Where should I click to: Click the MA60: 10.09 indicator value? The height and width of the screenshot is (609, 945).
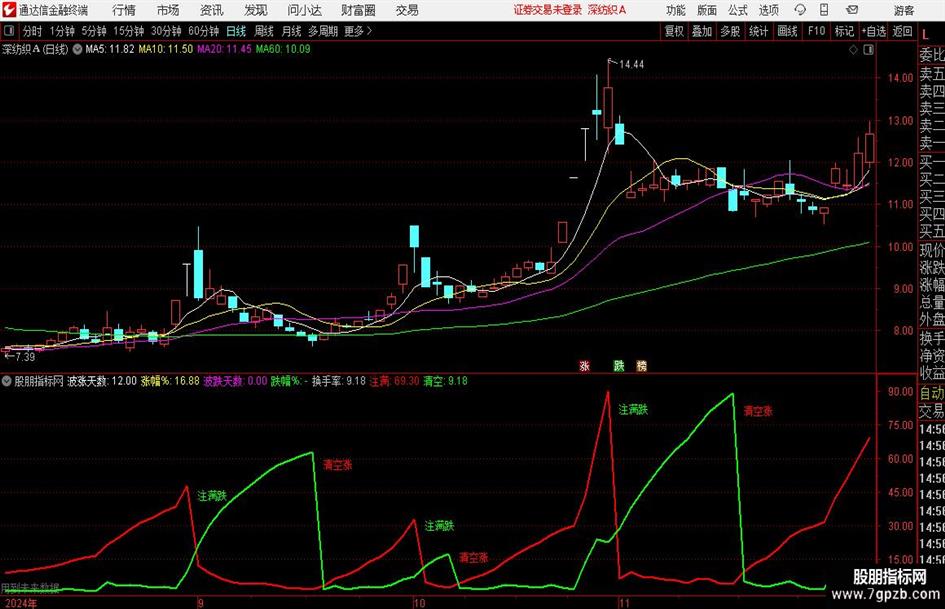283,49
